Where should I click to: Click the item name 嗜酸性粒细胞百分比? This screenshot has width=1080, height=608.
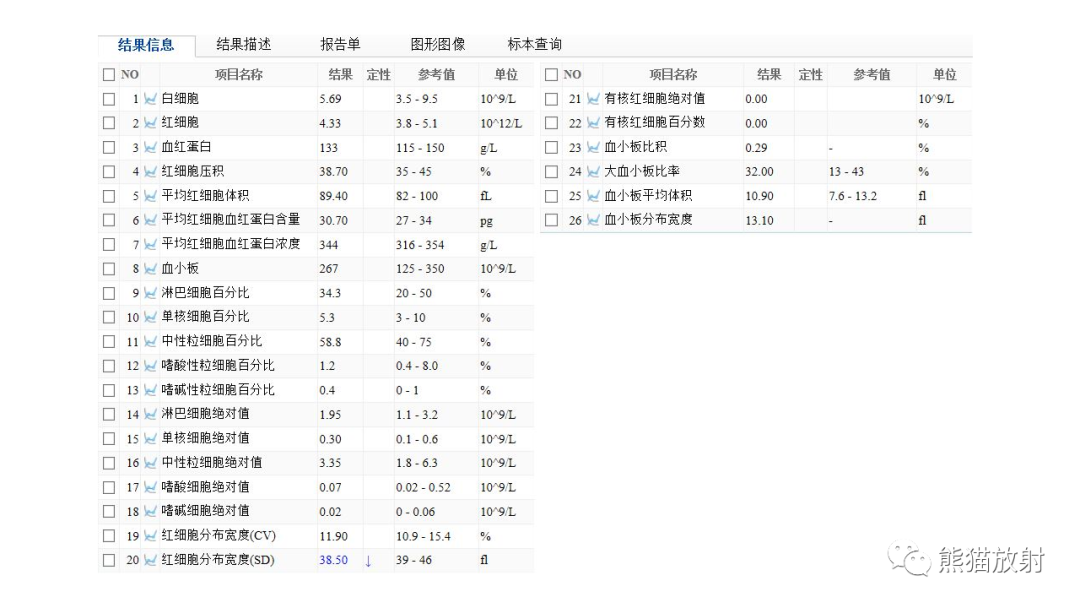pos(218,366)
